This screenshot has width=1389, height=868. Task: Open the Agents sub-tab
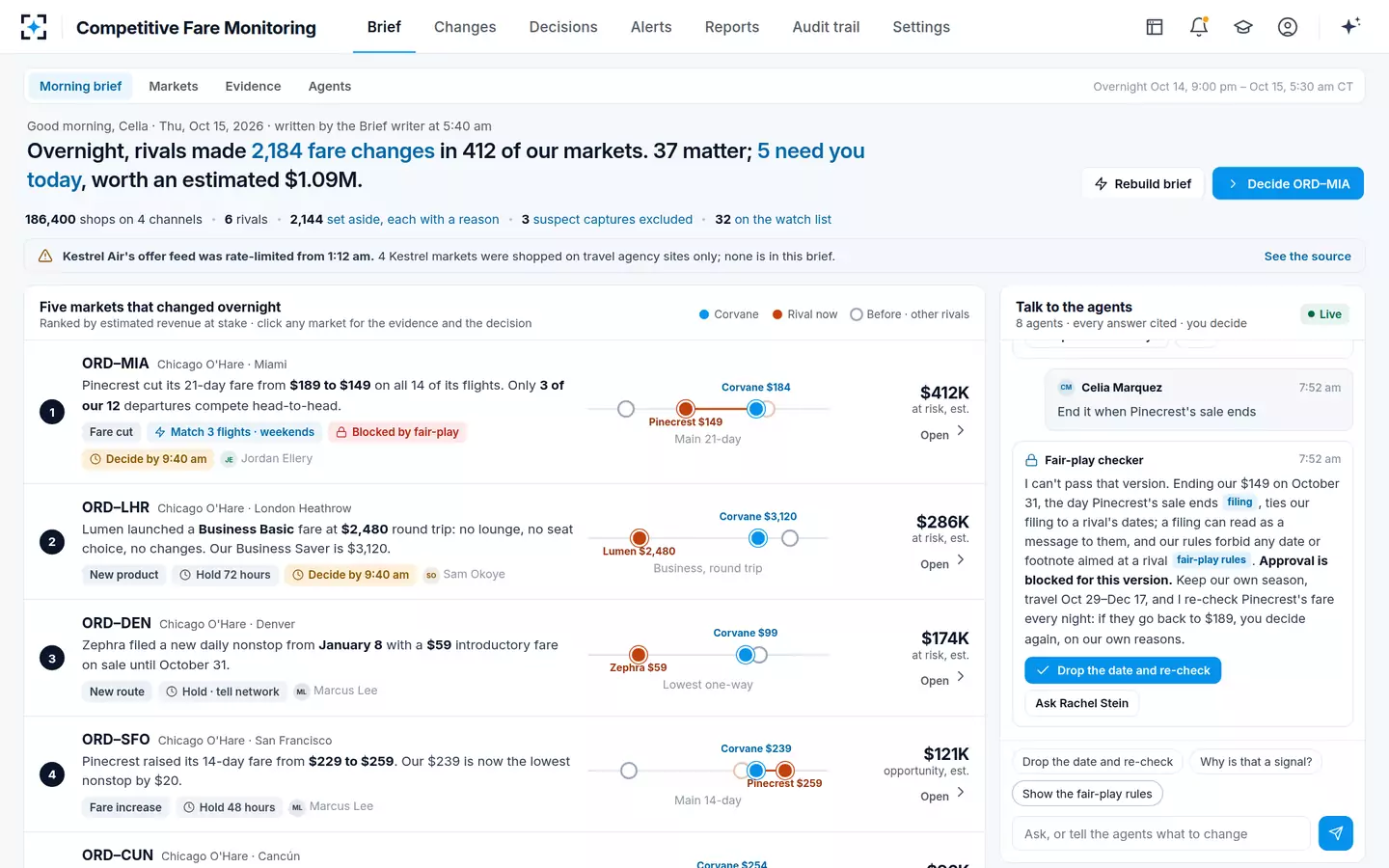[330, 86]
